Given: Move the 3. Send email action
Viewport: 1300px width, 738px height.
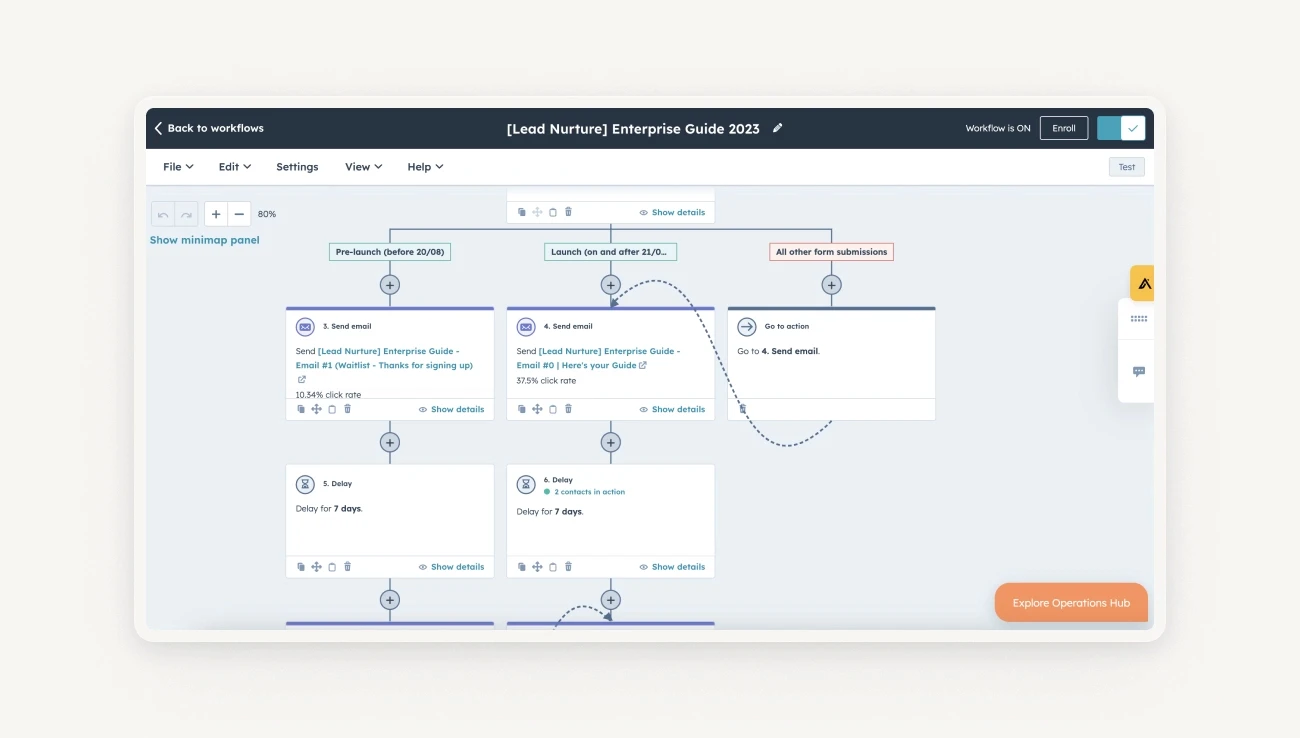Looking at the screenshot, I should pyautogui.click(x=316, y=409).
